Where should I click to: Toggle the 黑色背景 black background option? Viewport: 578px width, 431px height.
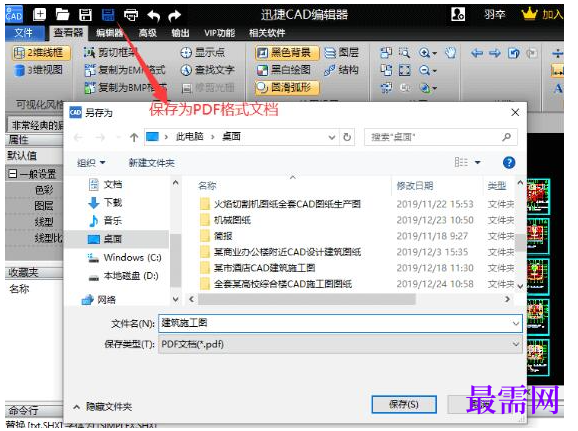(287, 53)
